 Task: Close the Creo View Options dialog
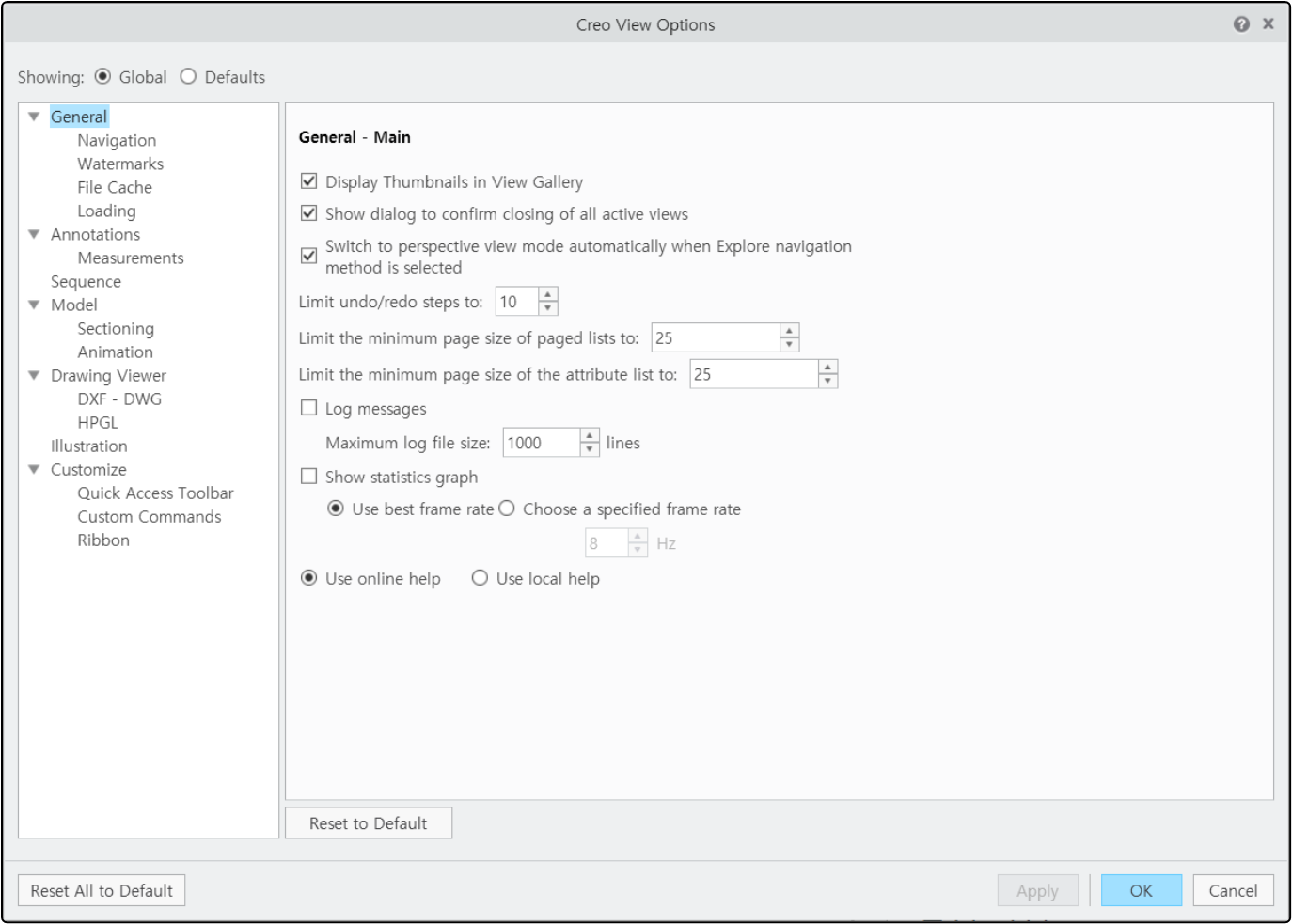[1268, 24]
